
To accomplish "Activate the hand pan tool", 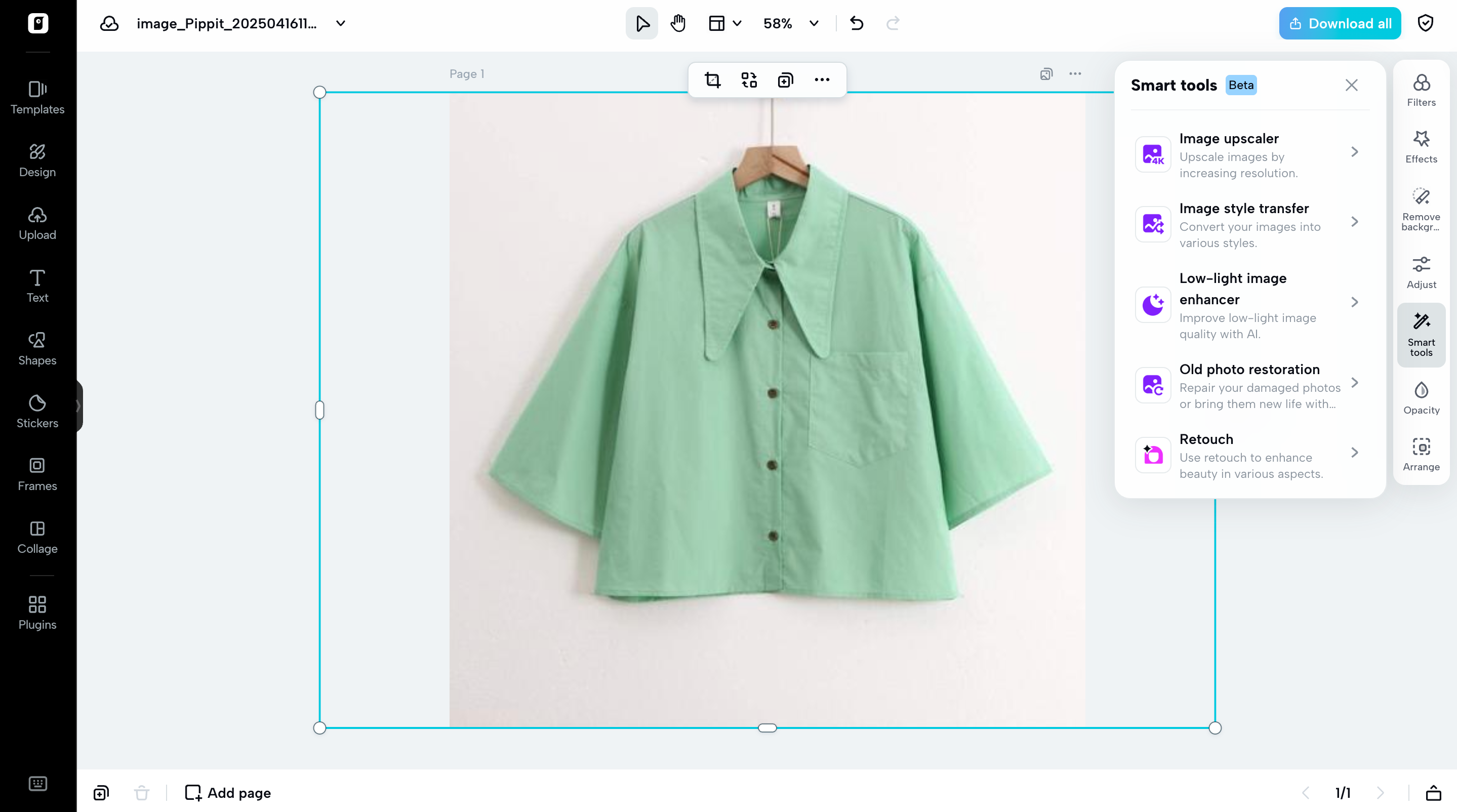I will [678, 23].
